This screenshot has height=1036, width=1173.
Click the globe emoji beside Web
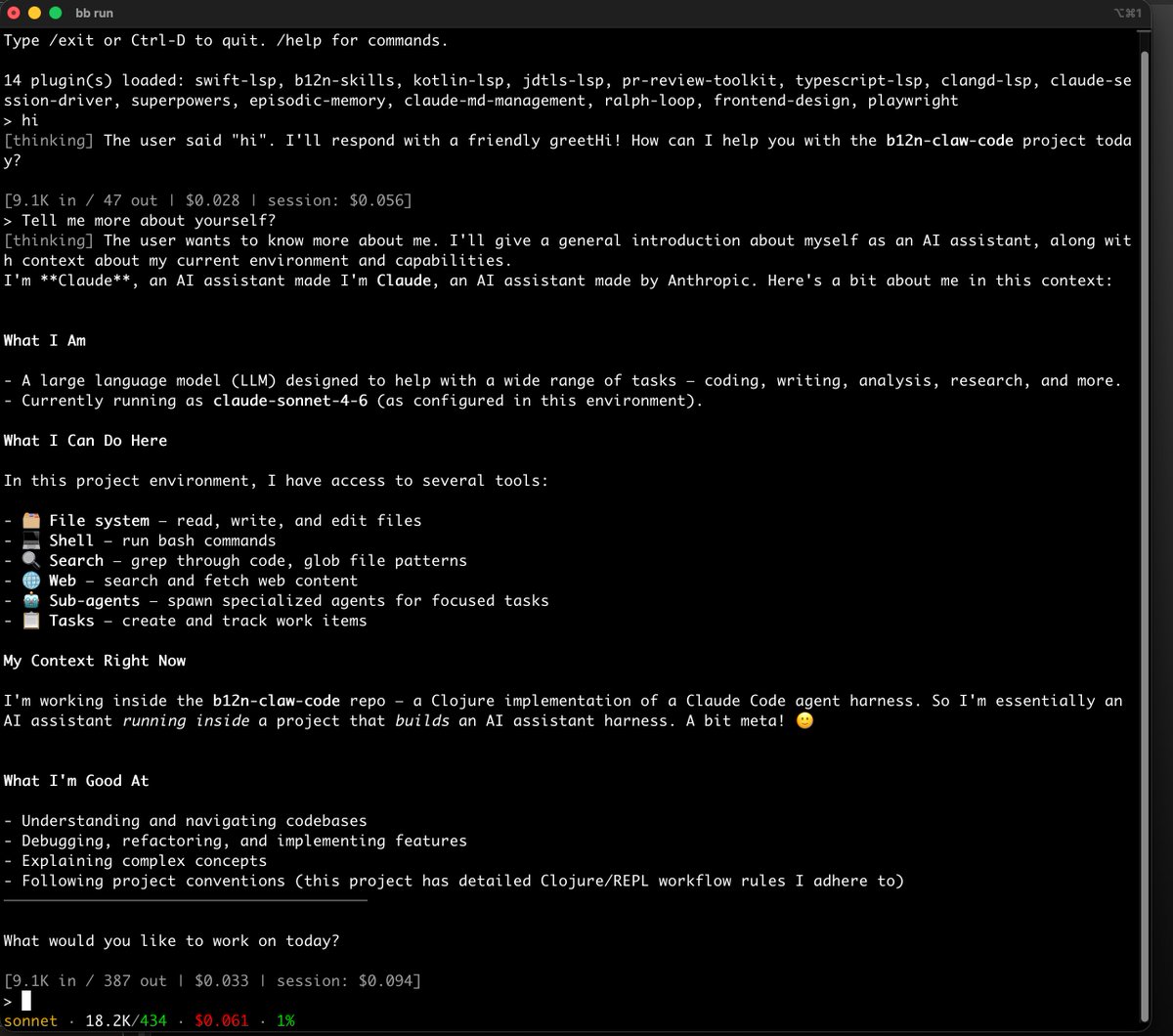(31, 581)
